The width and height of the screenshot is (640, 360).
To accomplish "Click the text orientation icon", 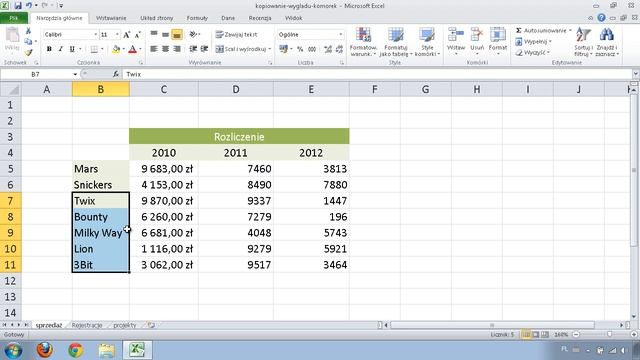I will click(193, 34).
